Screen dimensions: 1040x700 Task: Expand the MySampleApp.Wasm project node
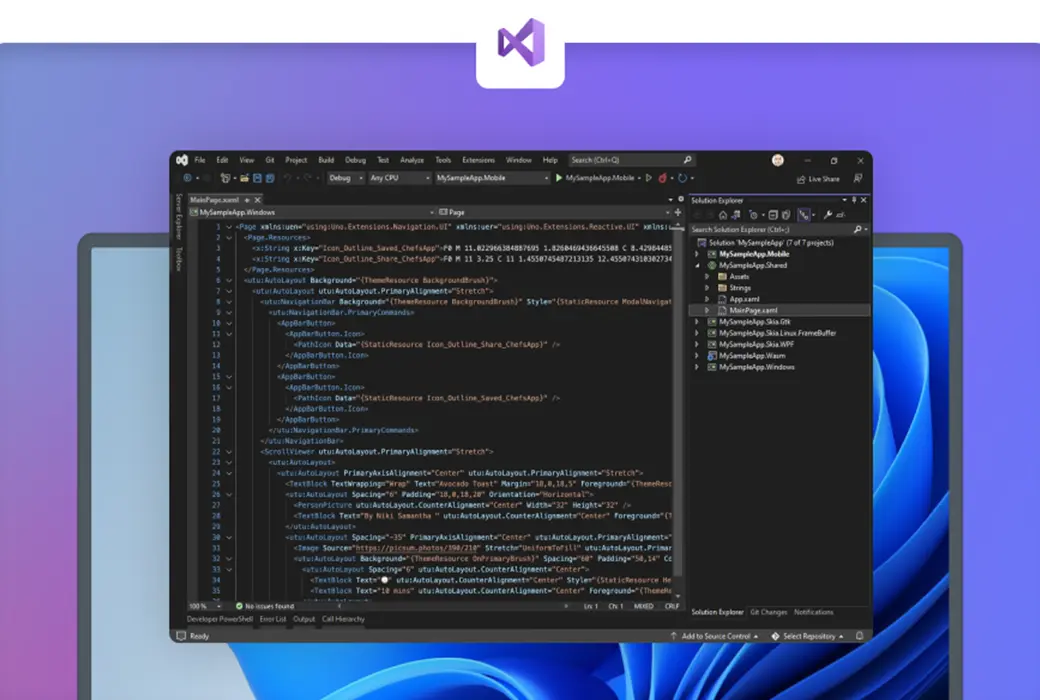coord(696,356)
